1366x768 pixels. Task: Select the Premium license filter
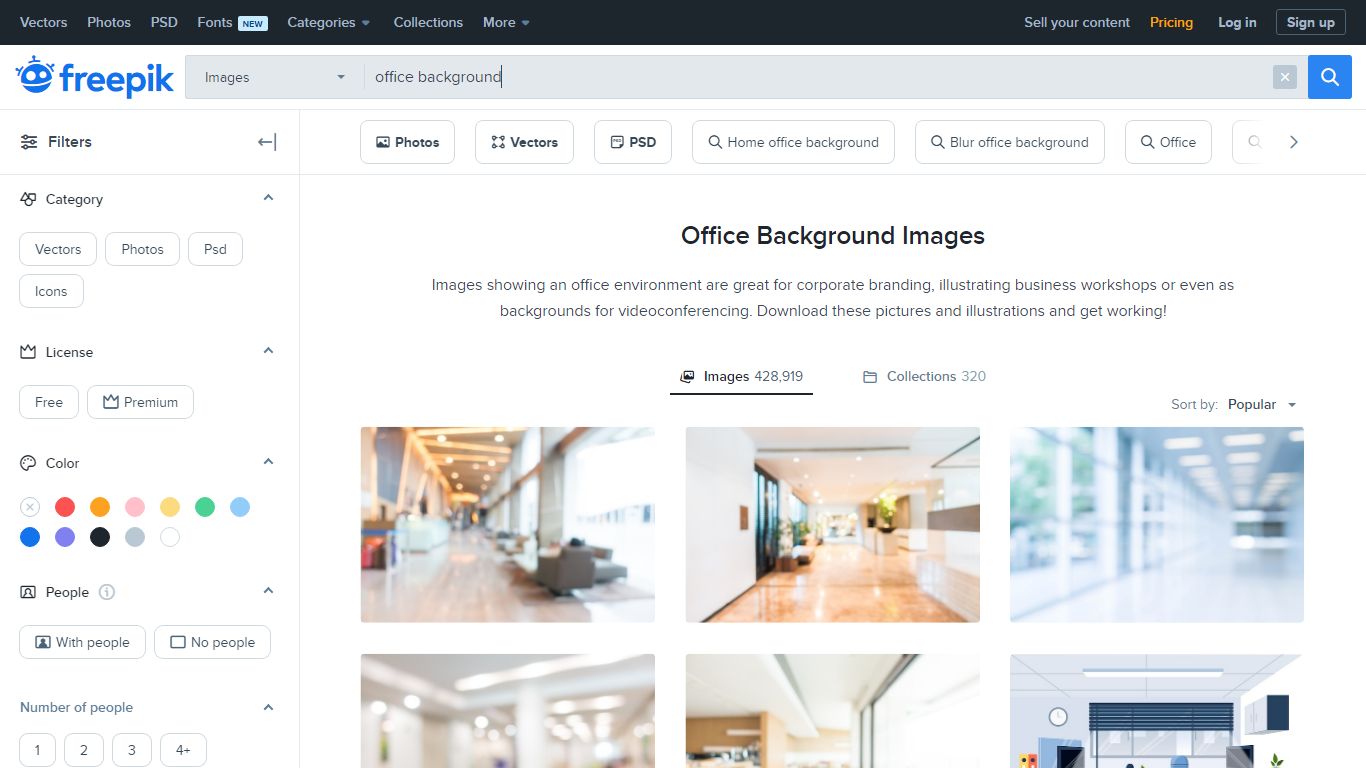pyautogui.click(x=140, y=402)
